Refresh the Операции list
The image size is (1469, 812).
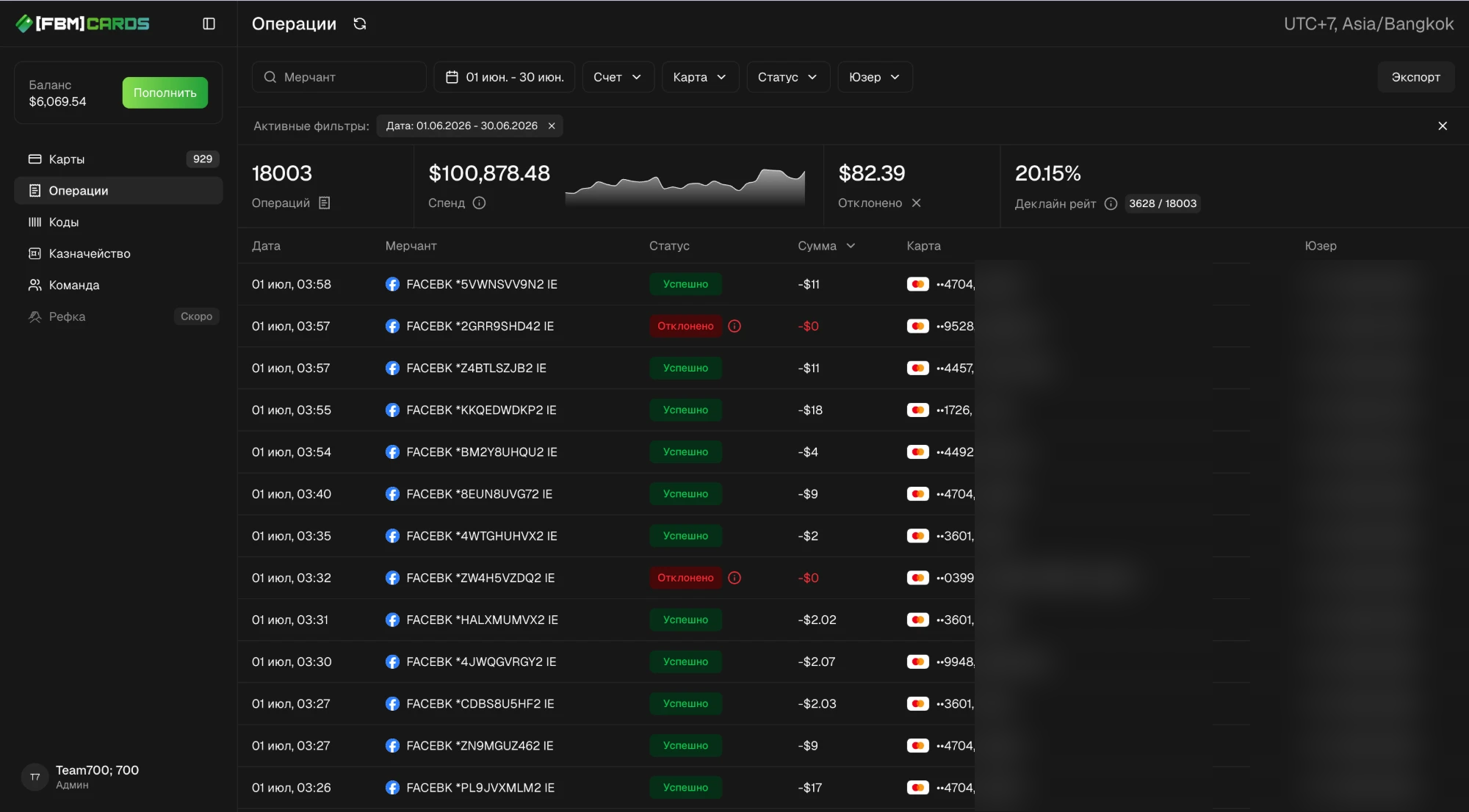click(x=360, y=23)
